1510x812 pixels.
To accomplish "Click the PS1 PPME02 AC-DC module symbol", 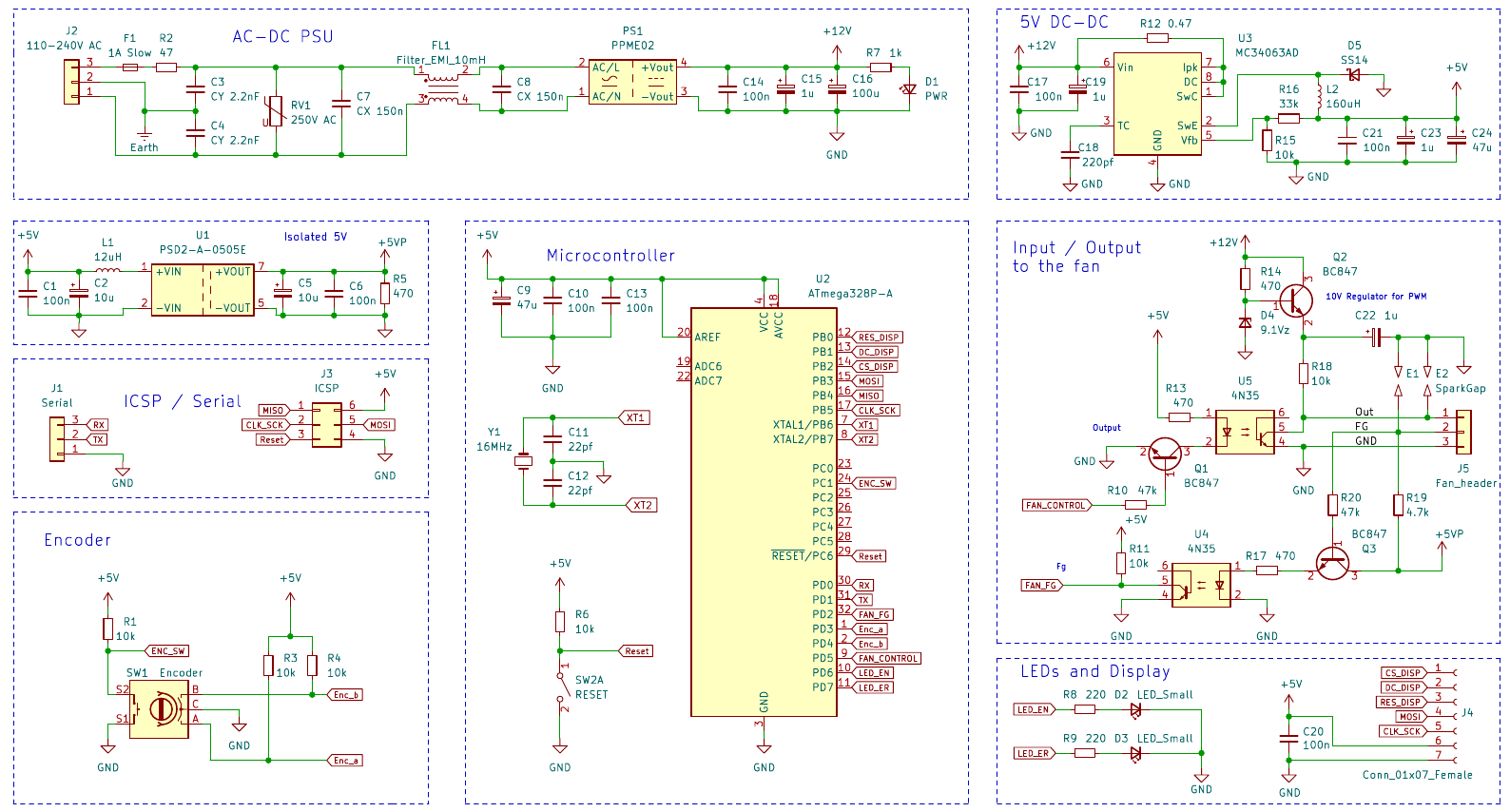I will pyautogui.click(x=632, y=82).
